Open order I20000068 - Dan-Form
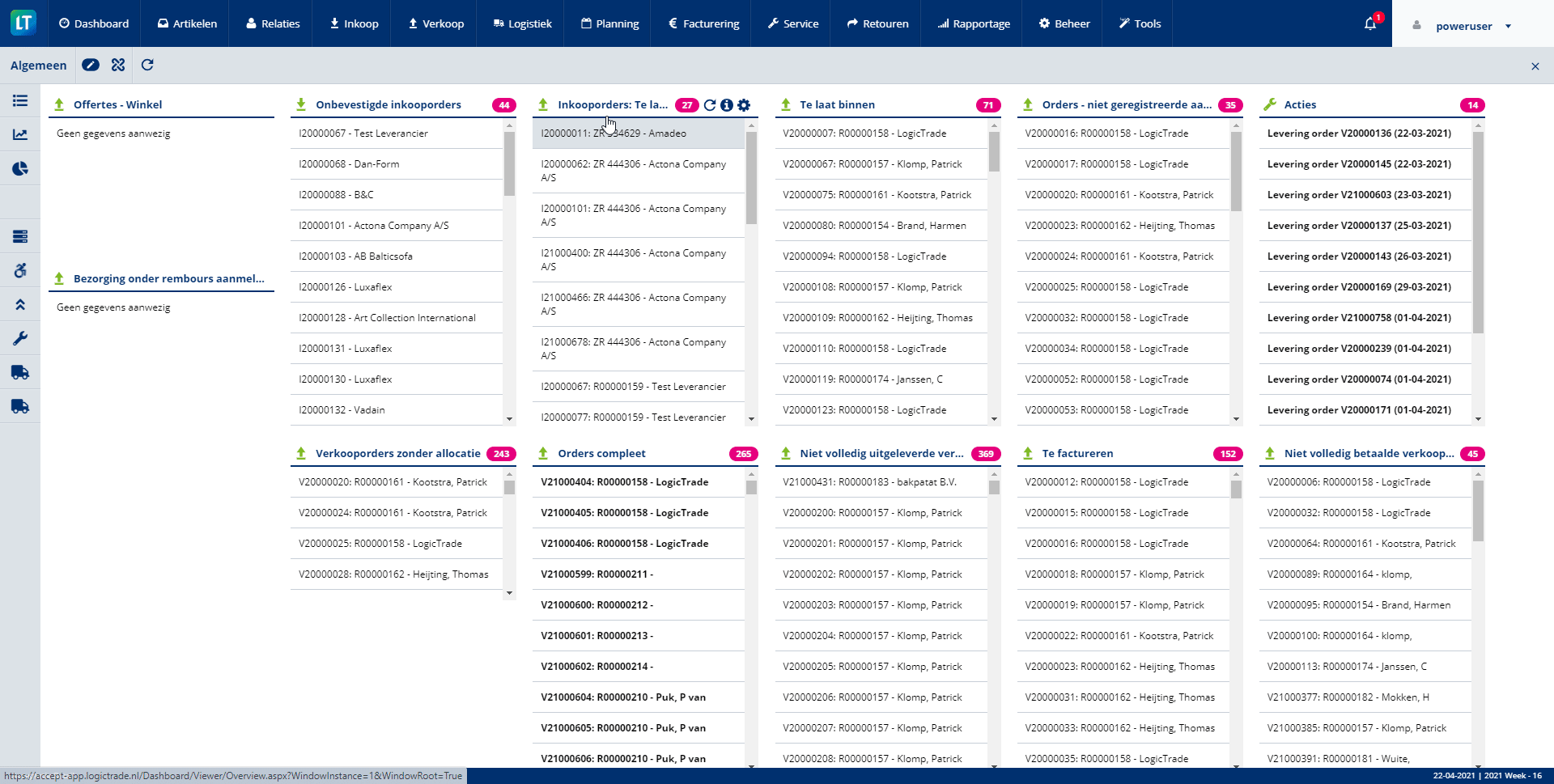 (x=349, y=164)
